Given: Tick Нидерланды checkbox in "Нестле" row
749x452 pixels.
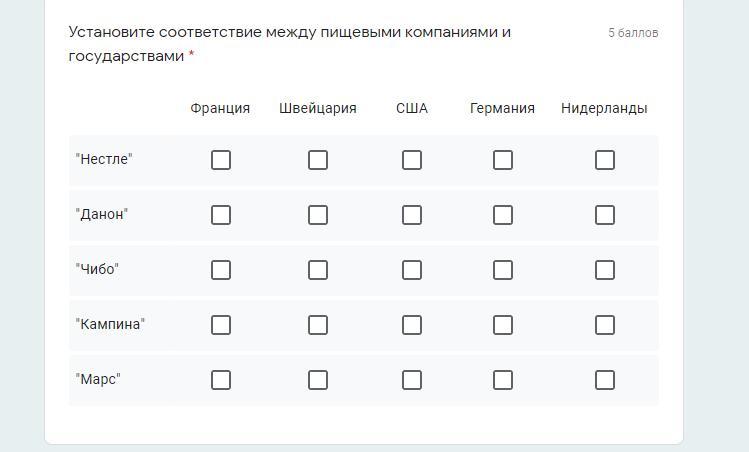Looking at the screenshot, I should click(605, 160).
